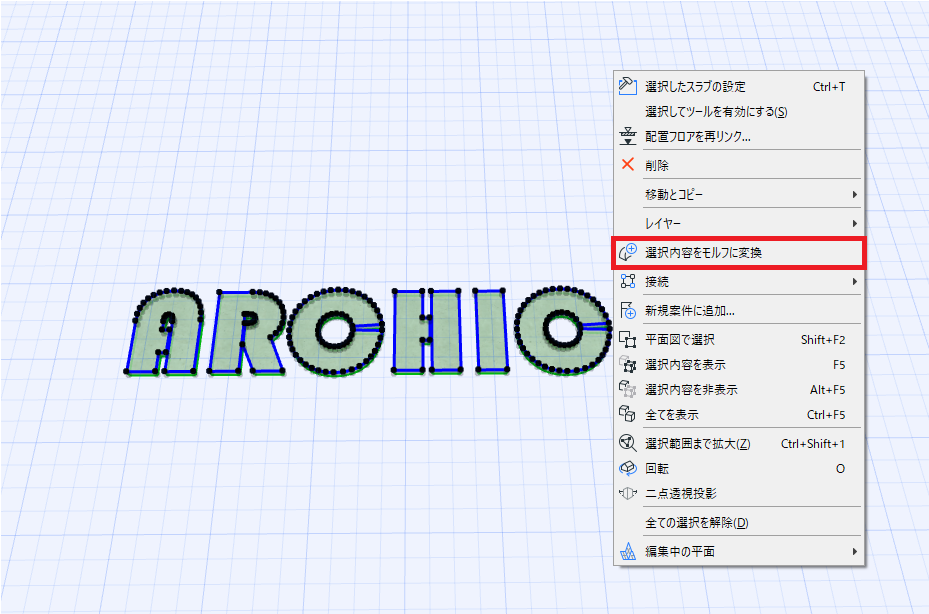This screenshot has height=614, width=929.
Task: Open the レイヤー submenu
Action: [x=738, y=223]
